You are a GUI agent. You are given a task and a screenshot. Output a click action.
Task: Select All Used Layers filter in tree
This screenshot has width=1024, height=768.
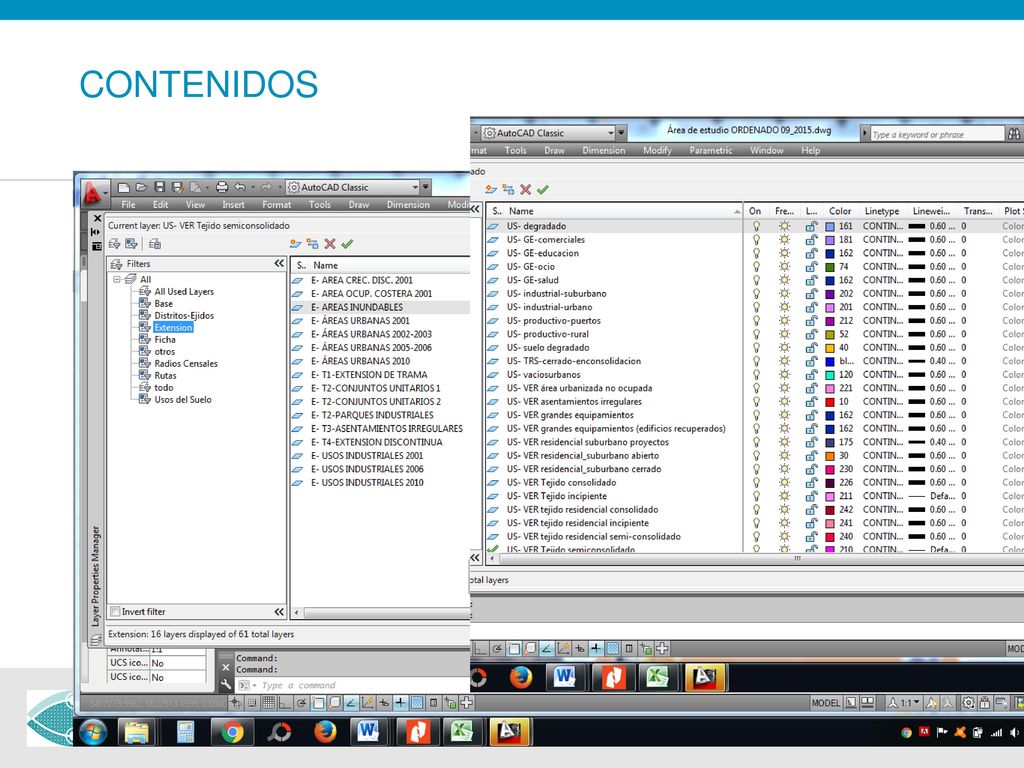coord(184,291)
